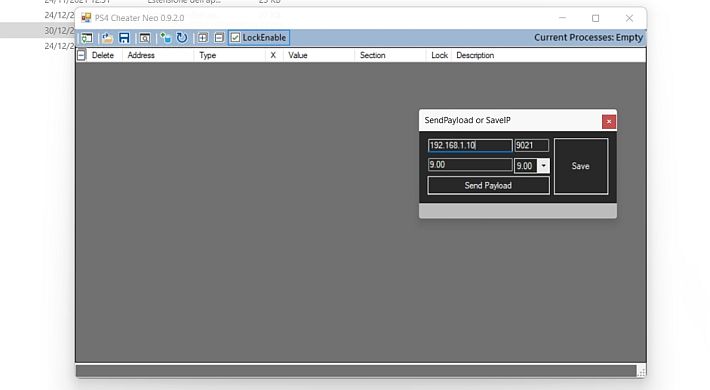Click the version text field showing 9.00
This screenshot has height=390, width=710.
470,165
